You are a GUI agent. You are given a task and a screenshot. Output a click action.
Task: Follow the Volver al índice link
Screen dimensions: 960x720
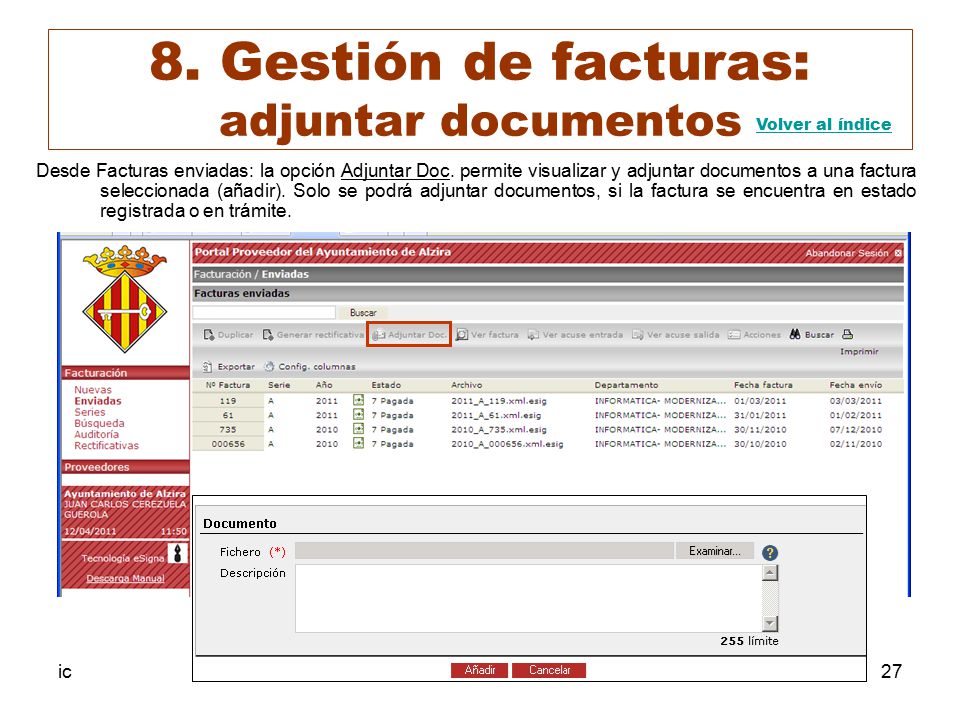point(823,124)
